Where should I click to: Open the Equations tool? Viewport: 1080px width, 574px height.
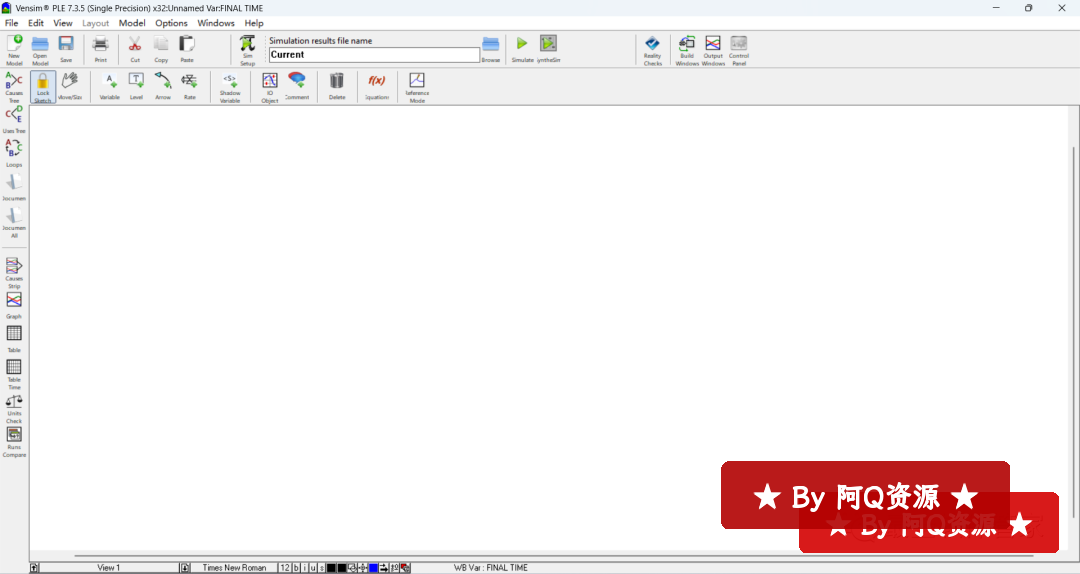[x=376, y=86]
